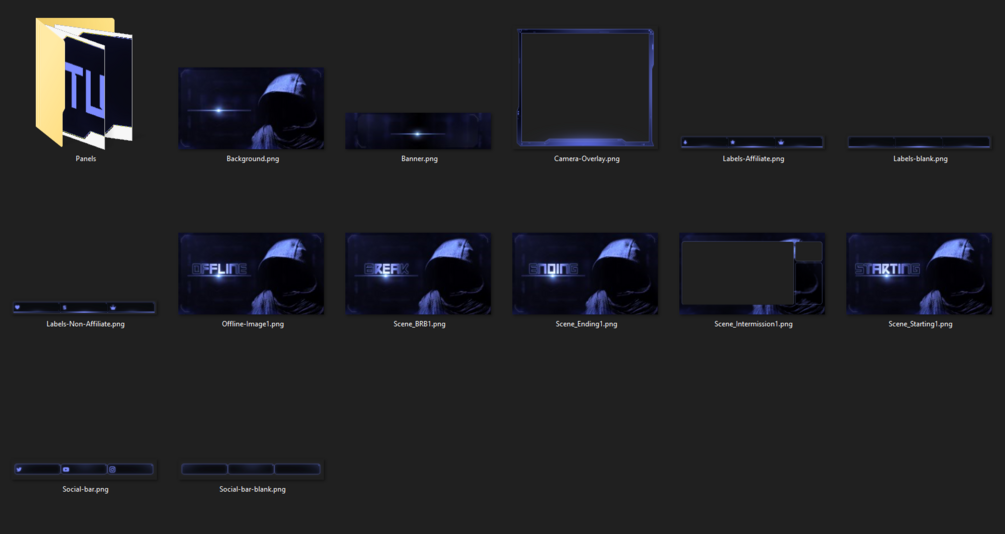Select the Scene_BRB1.png break thumbnail

(x=419, y=274)
